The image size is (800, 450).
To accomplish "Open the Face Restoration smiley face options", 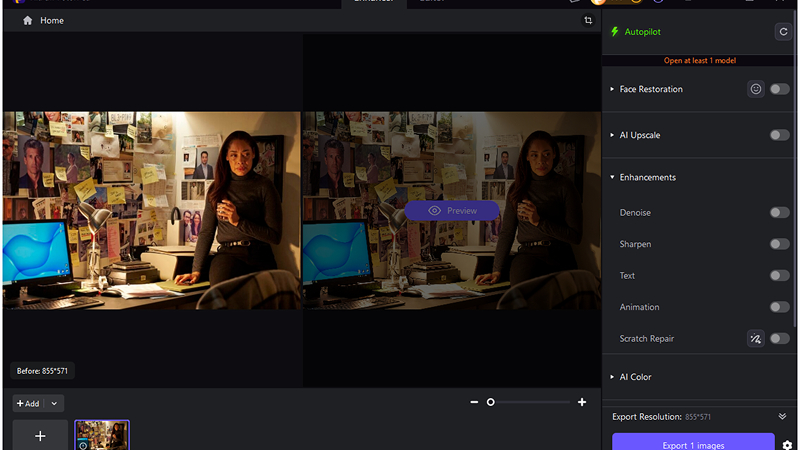I will click(756, 89).
